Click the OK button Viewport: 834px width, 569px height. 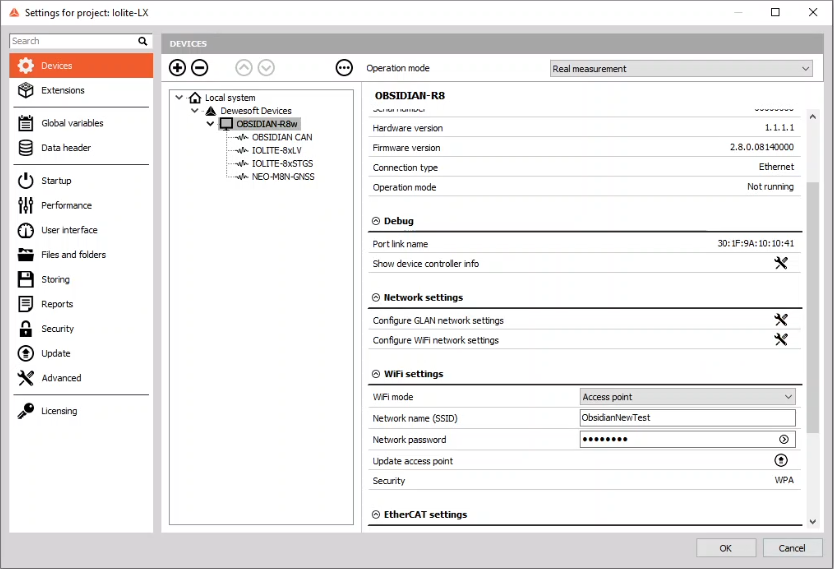pyautogui.click(x=725, y=548)
